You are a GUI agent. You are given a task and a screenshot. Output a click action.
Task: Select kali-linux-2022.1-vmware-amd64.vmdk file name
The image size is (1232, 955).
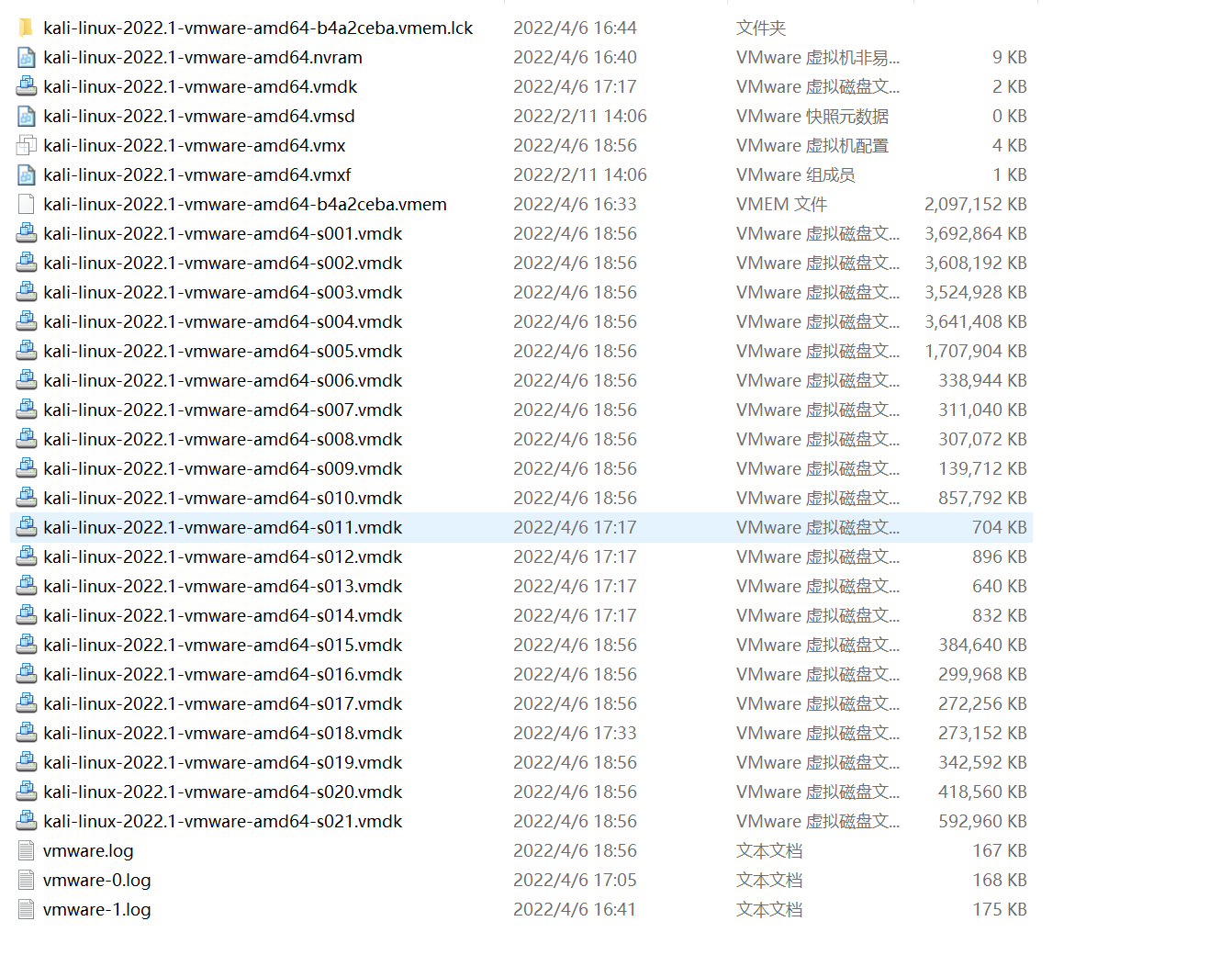coord(200,86)
